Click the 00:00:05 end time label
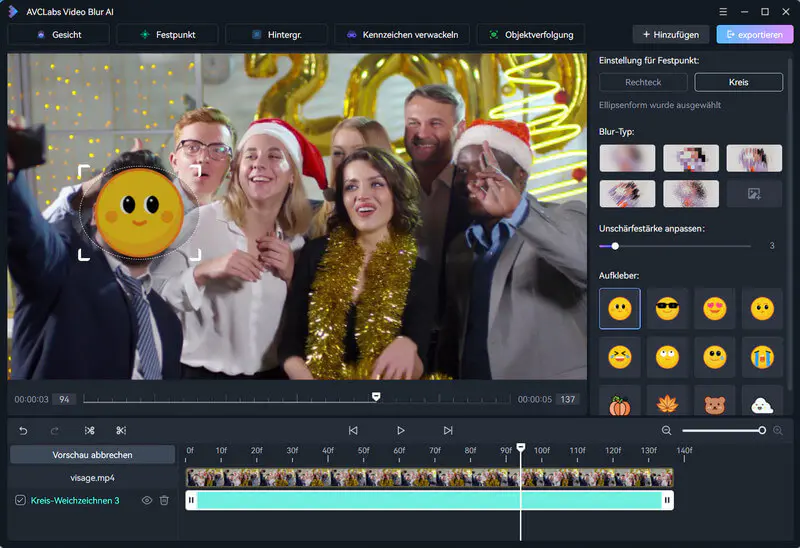The width and height of the screenshot is (800, 548). click(535, 400)
